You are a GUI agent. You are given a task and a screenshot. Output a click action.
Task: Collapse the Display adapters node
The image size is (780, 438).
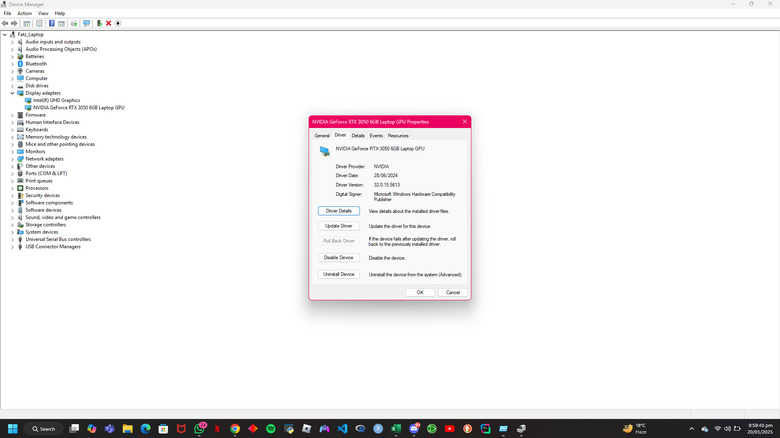(12, 93)
